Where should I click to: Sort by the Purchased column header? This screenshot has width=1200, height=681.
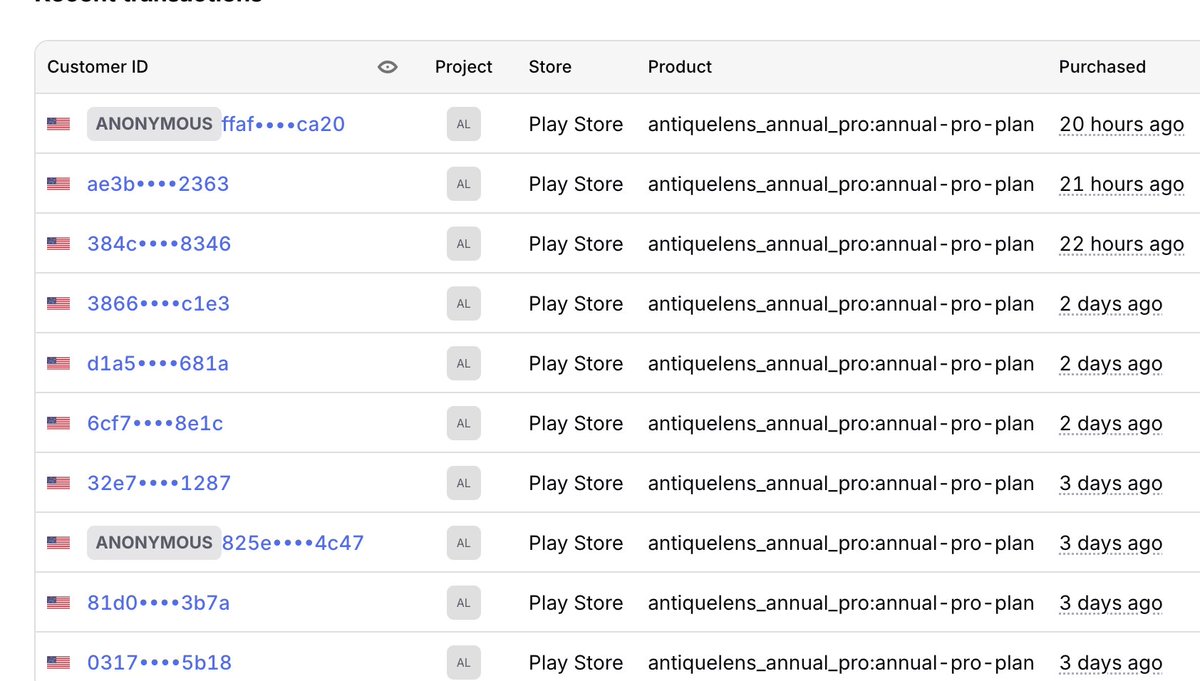pyautogui.click(x=1101, y=66)
